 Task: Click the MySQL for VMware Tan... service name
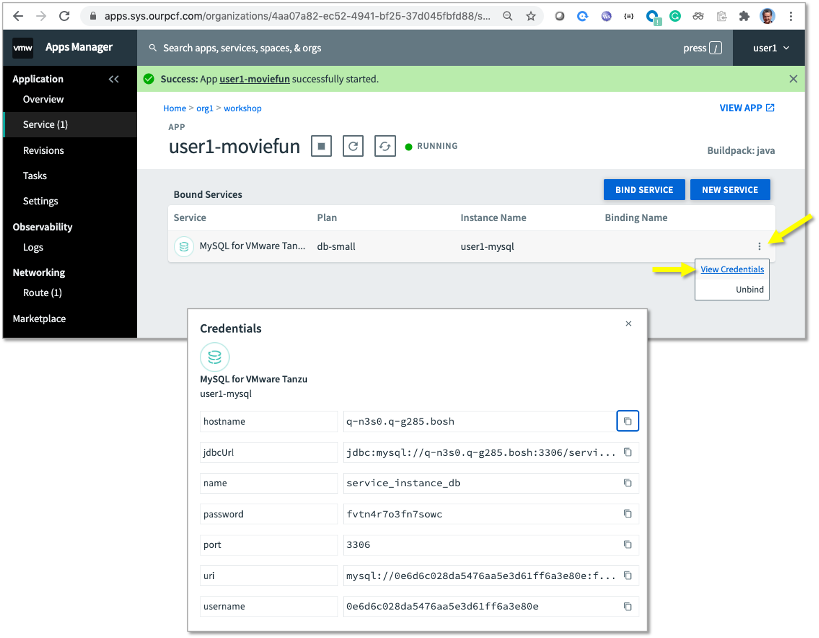click(252, 246)
